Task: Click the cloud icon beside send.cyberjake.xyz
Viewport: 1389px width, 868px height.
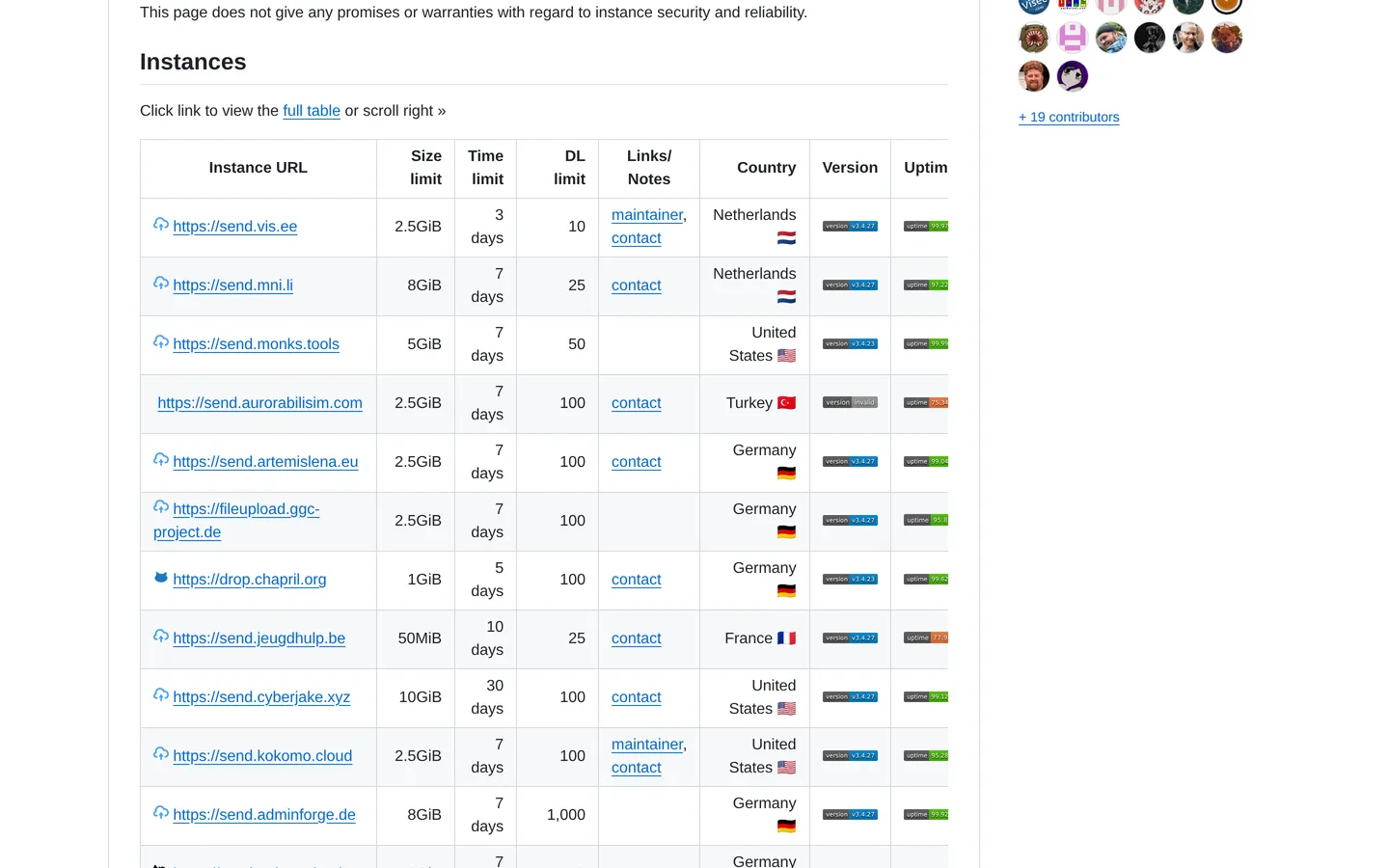Action: [x=161, y=694]
